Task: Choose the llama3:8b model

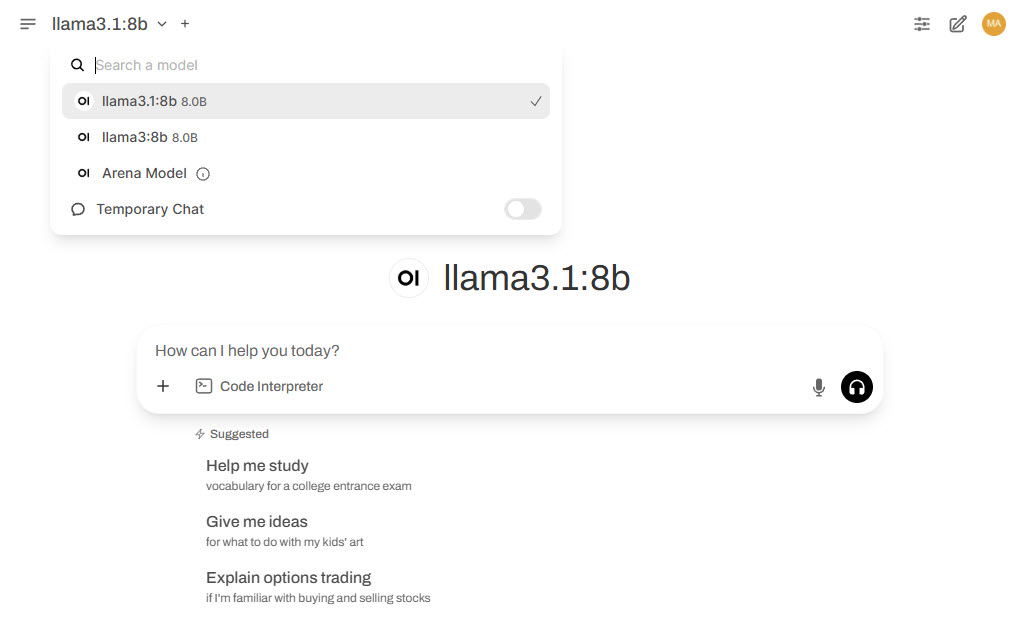Action: click(x=306, y=137)
